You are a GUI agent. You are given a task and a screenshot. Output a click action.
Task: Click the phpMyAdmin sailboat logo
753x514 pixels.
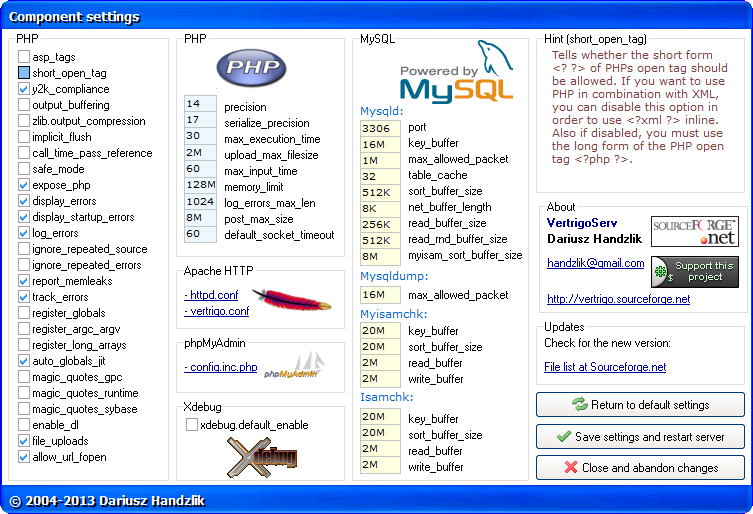click(294, 365)
